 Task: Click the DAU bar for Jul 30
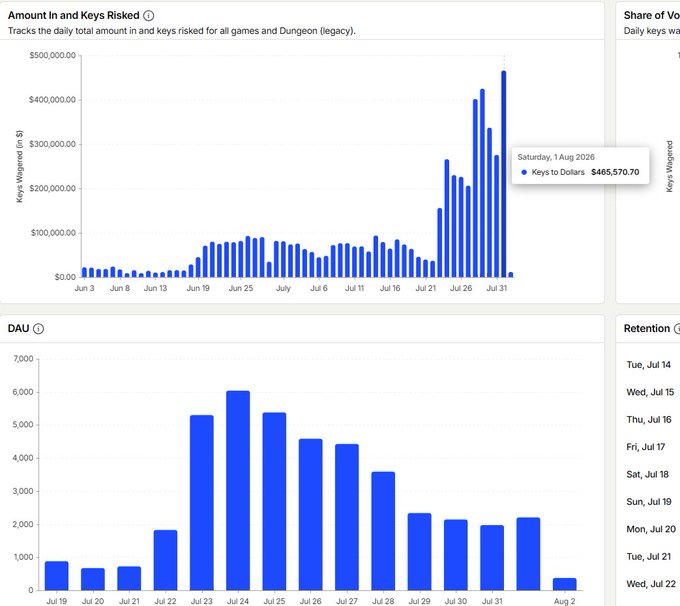456,555
